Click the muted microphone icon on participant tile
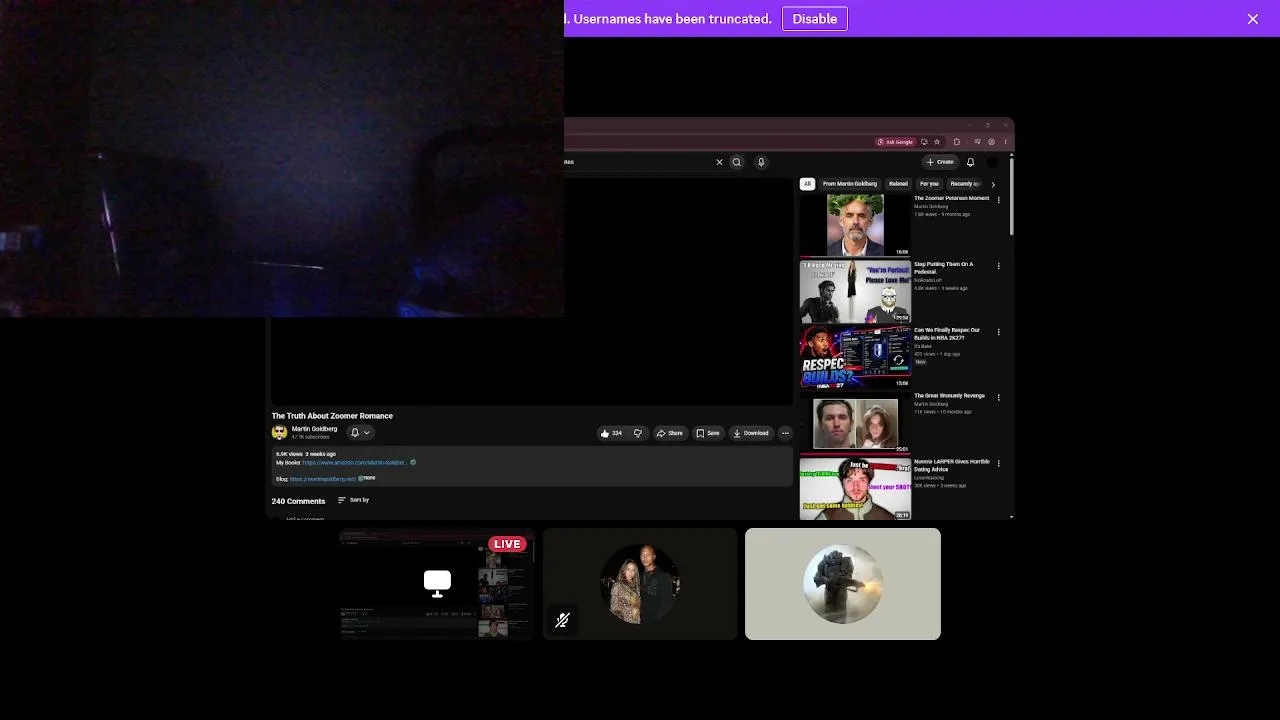Image resolution: width=1280 pixels, height=720 pixels. pyautogui.click(x=562, y=620)
